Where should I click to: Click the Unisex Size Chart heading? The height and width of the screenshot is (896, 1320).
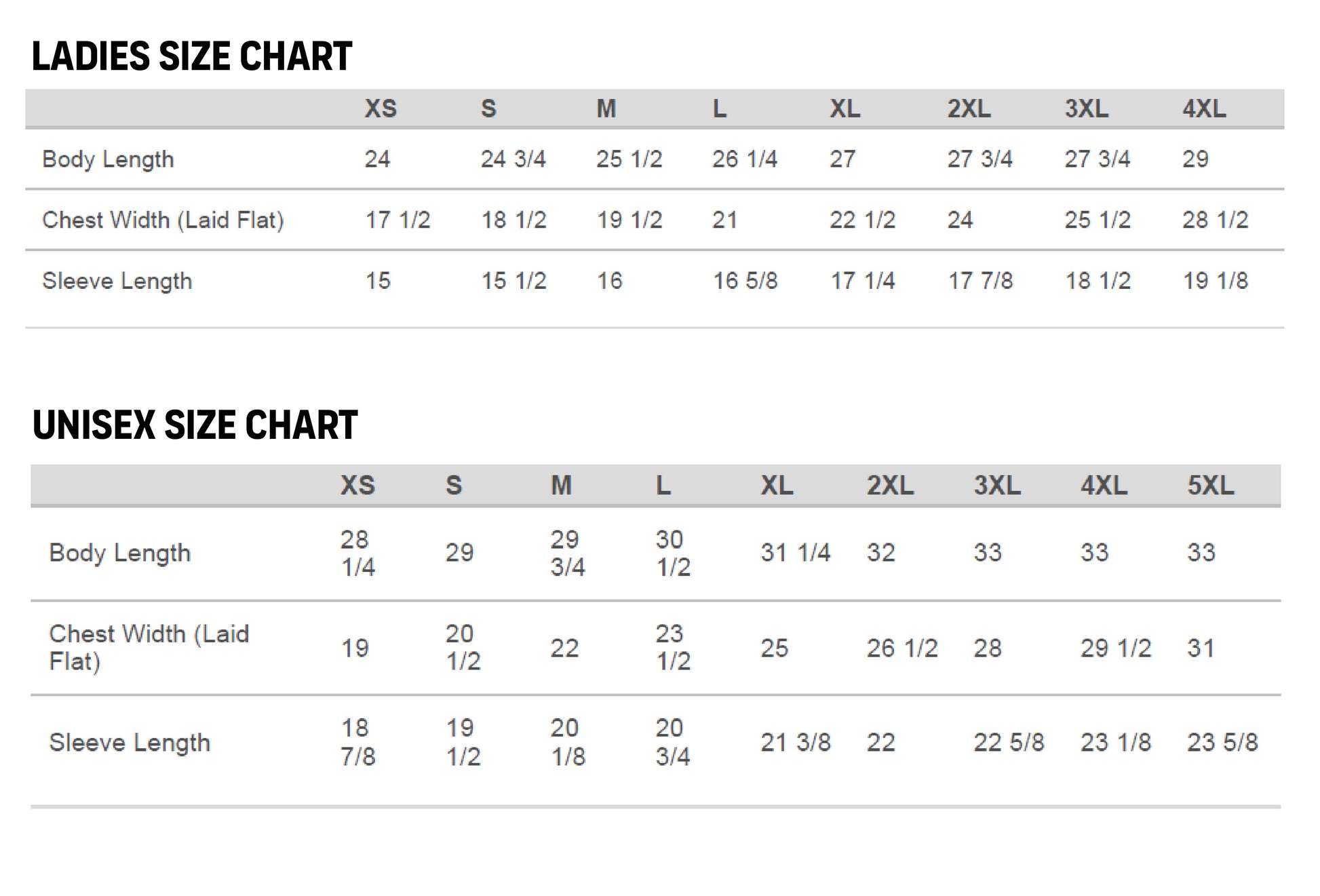pos(195,425)
